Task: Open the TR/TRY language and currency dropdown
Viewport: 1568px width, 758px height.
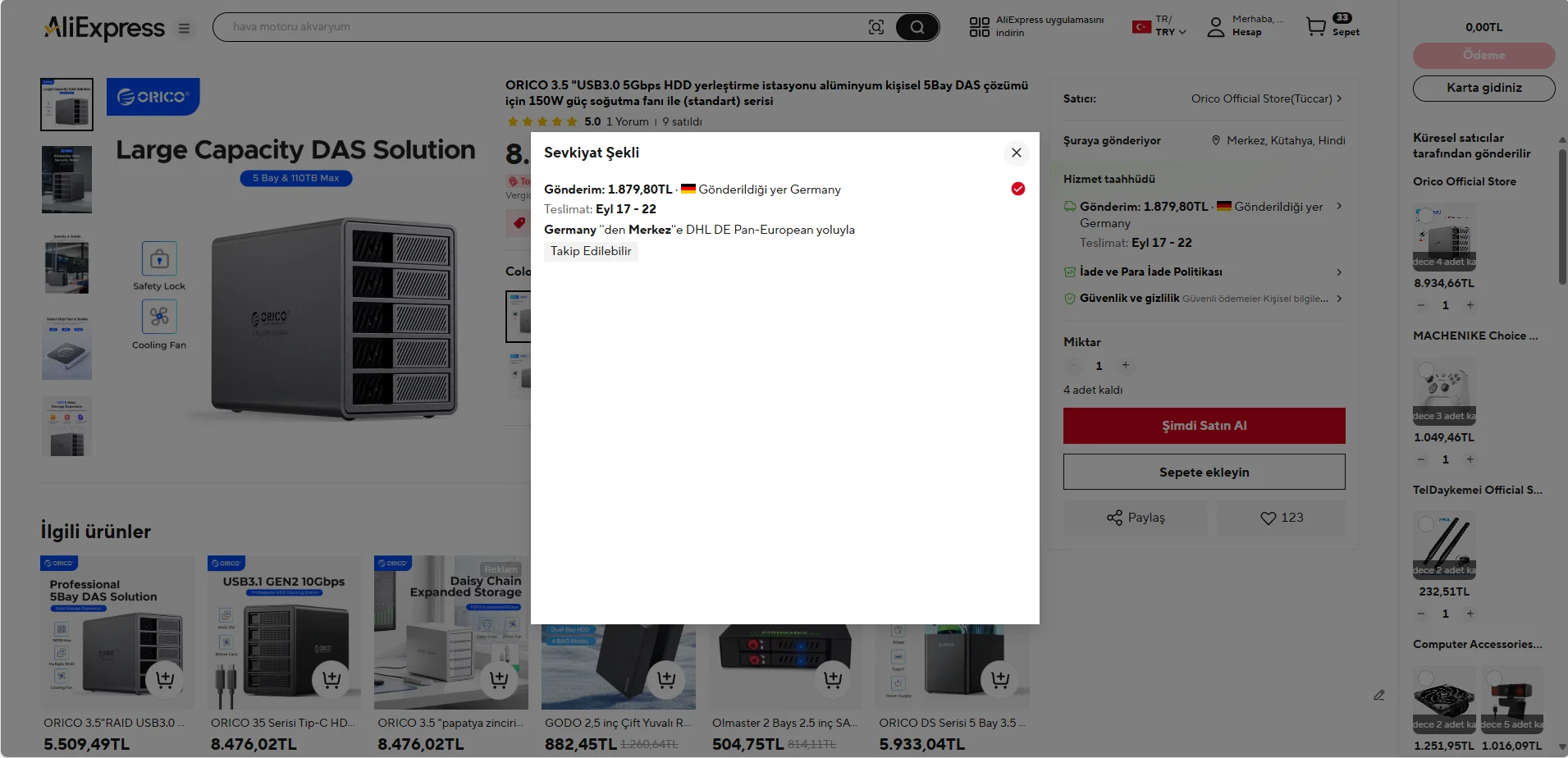Action: (1159, 26)
